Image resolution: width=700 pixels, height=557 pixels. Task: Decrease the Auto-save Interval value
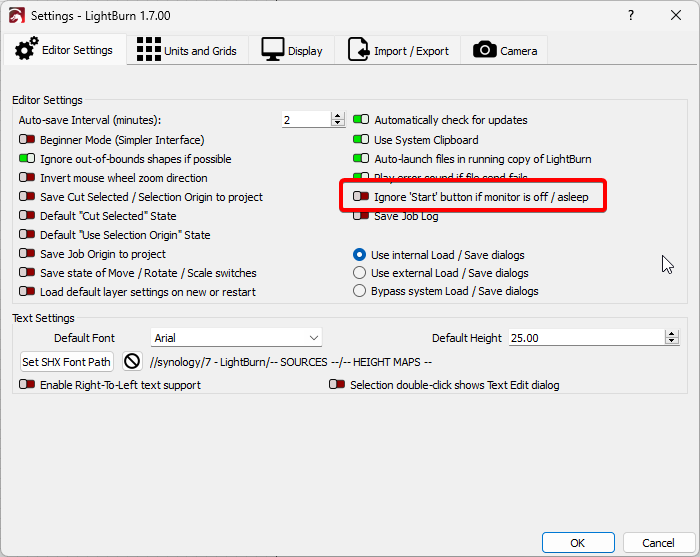[338, 123]
